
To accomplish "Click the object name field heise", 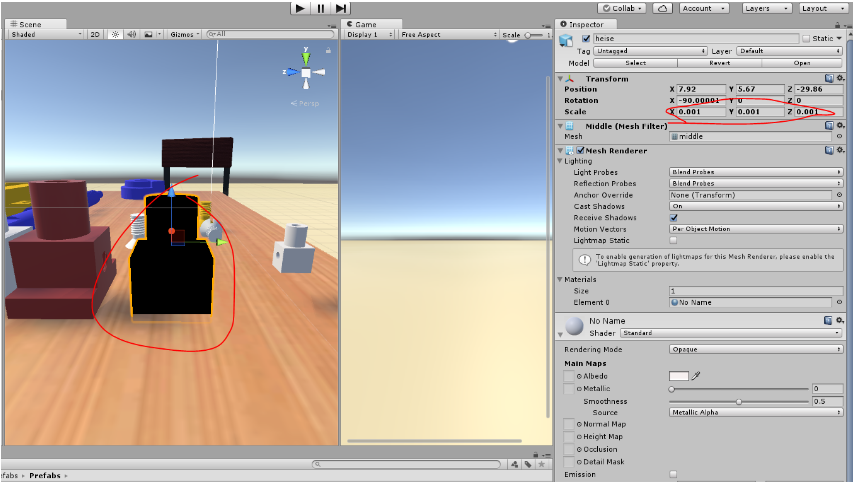I will point(696,39).
